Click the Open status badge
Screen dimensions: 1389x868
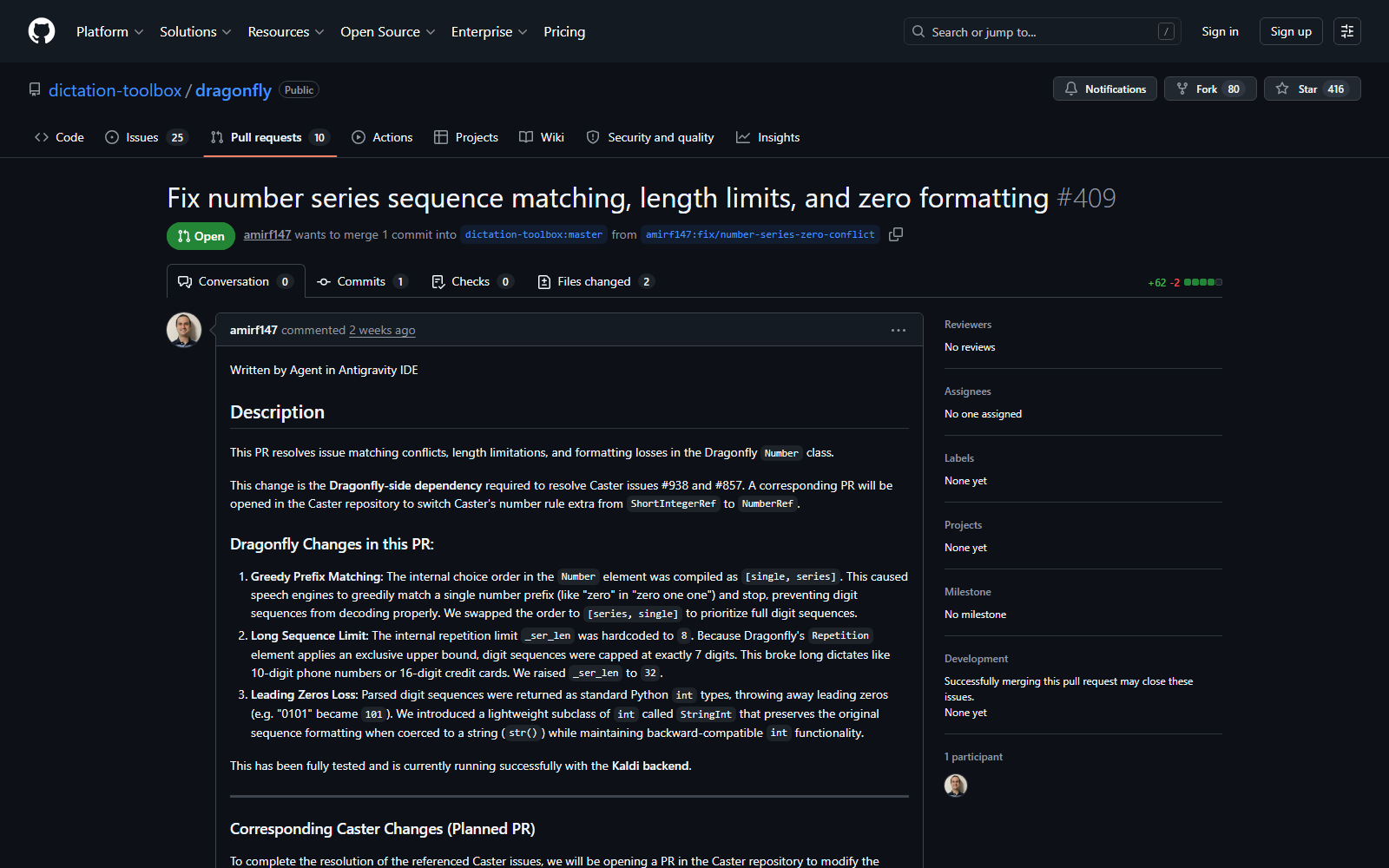201,236
